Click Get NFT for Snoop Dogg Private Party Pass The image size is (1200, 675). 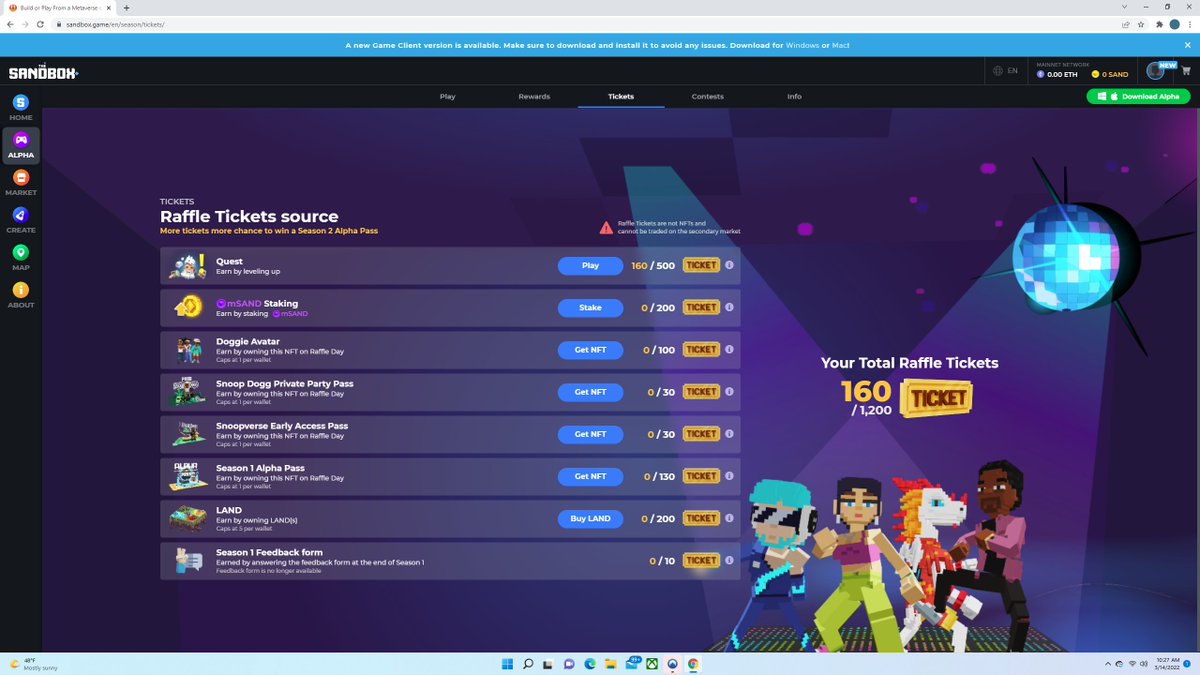tap(590, 392)
